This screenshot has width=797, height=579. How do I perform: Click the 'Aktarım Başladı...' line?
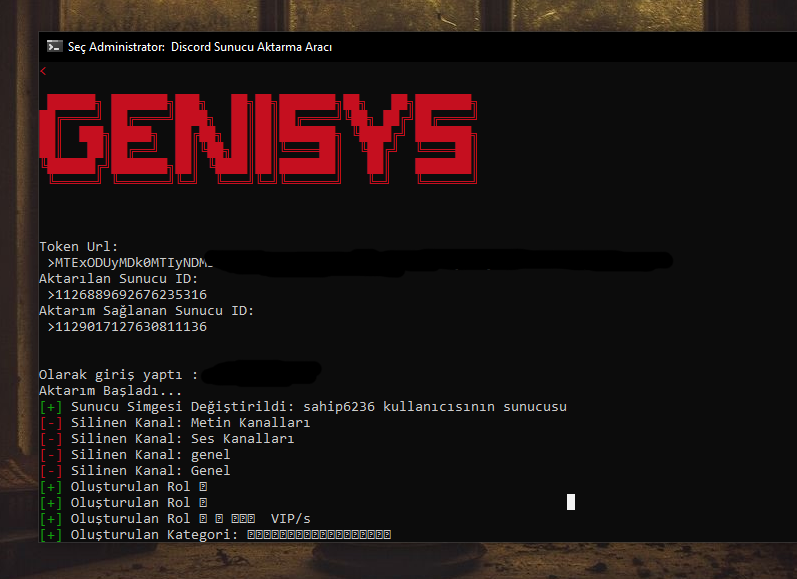110,391
